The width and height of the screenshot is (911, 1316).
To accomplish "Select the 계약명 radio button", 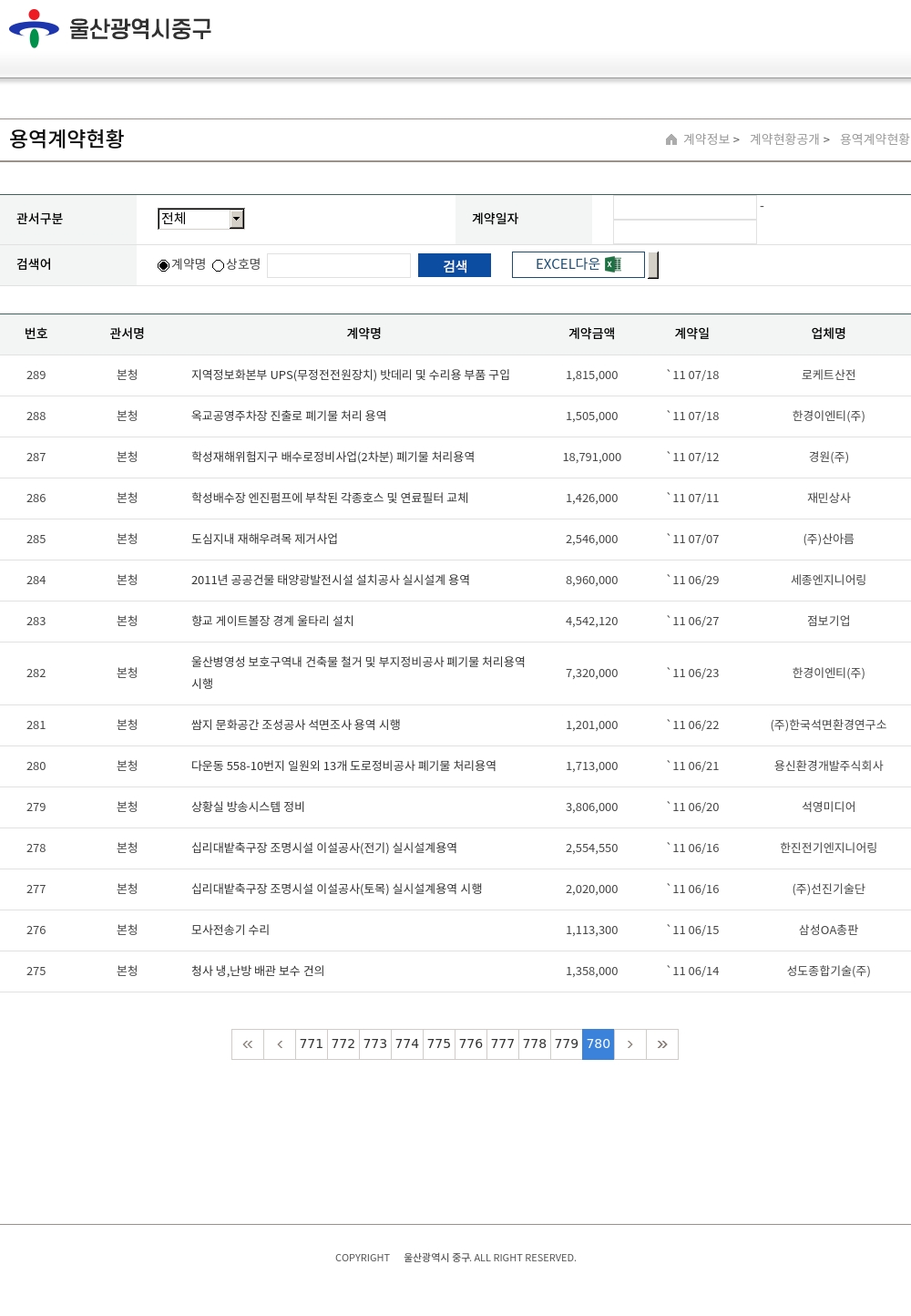I will [164, 265].
